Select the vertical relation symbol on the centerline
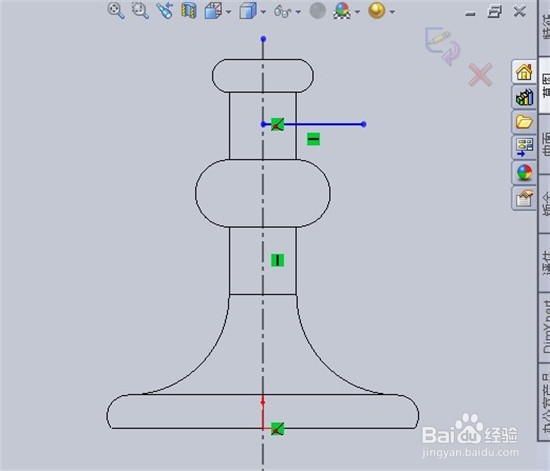 click(x=277, y=260)
